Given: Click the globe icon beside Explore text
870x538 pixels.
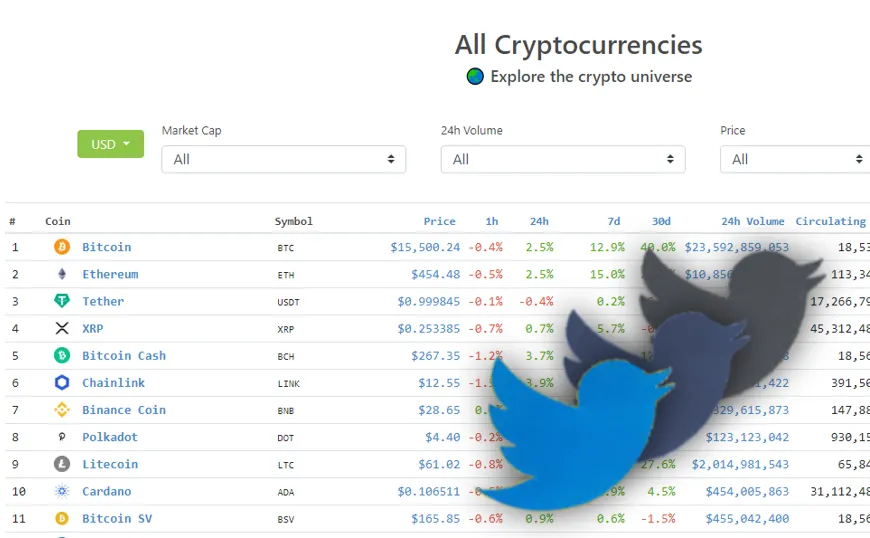Looking at the screenshot, I should click(x=475, y=77).
